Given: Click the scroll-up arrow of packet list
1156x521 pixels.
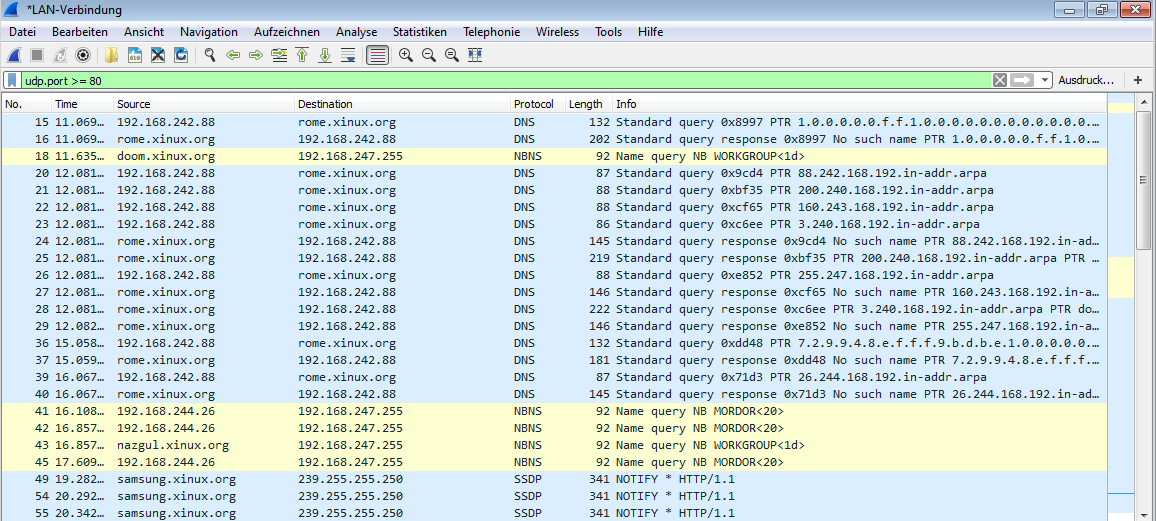Looking at the screenshot, I should pos(1143,102).
